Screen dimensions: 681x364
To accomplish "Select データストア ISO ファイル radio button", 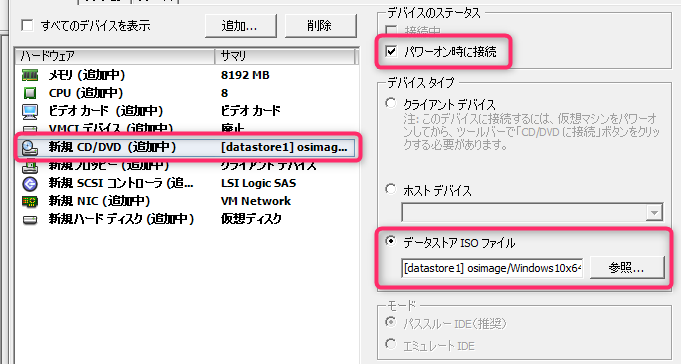I will click(391, 241).
